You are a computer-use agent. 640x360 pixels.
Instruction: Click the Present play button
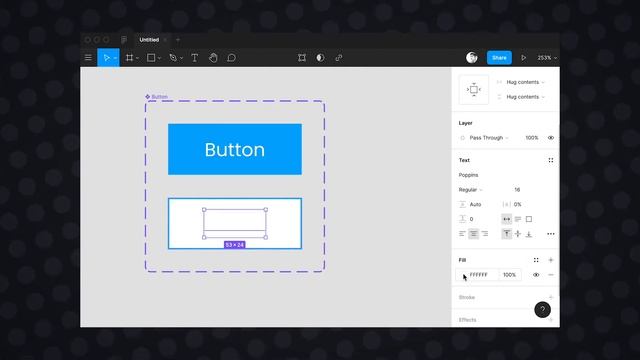click(523, 58)
